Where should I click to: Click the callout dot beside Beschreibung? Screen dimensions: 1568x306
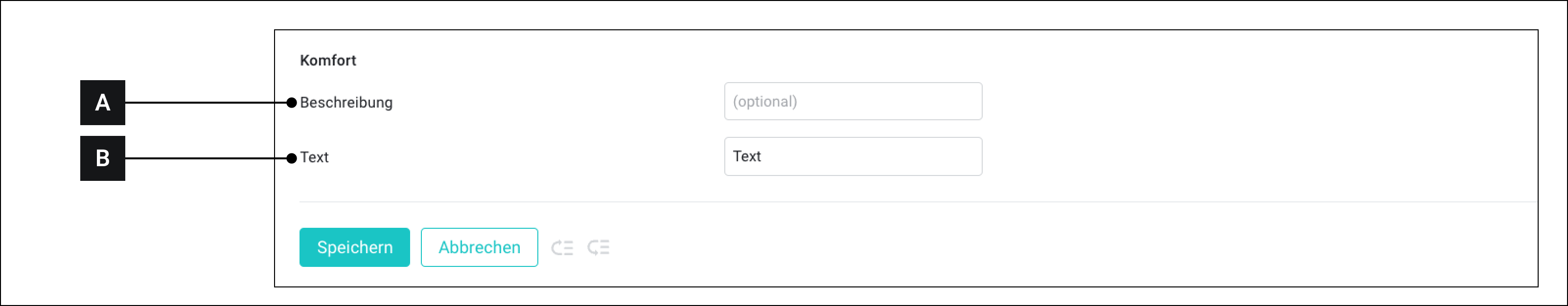pyautogui.click(x=292, y=103)
